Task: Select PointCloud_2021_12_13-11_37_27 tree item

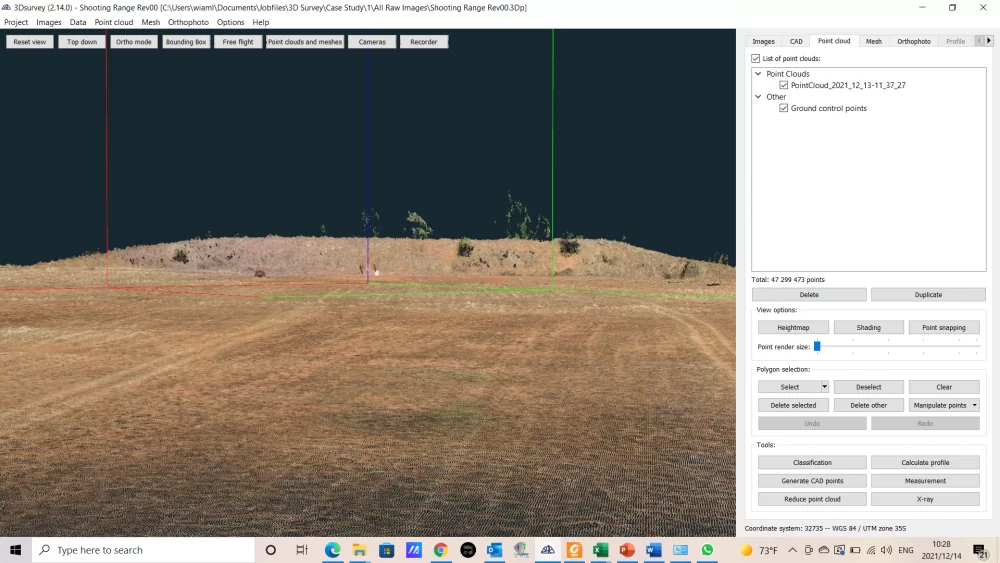Action: (848, 85)
